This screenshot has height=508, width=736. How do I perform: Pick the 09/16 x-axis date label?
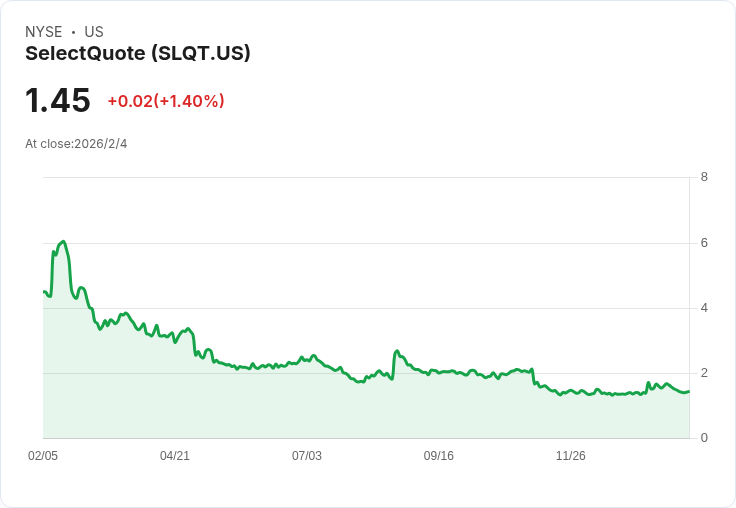(439, 456)
